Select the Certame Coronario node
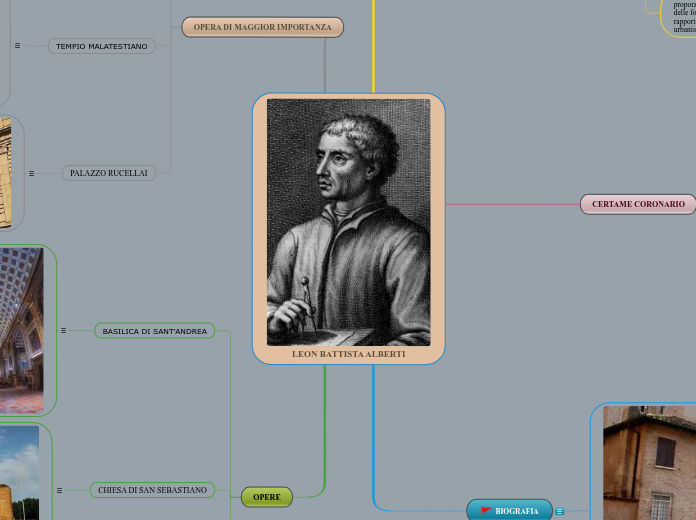Viewport: 696px width, 520px height. pos(638,204)
